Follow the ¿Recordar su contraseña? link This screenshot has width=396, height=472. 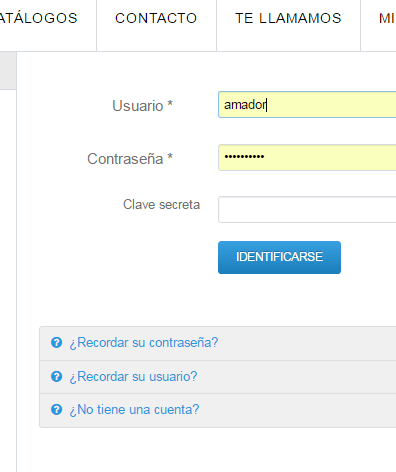tap(144, 343)
